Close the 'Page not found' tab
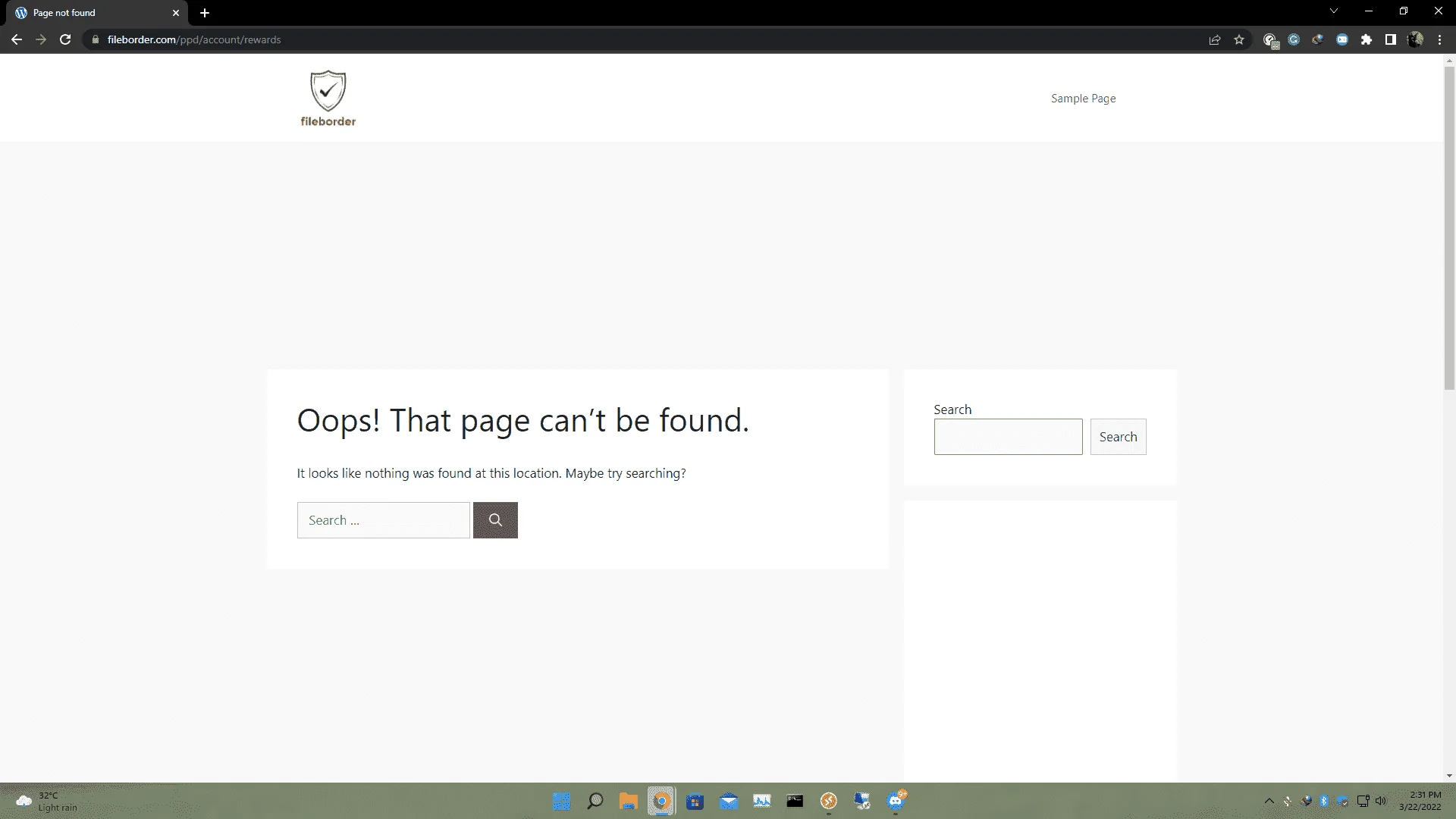Screen dimensions: 1456x819 pyautogui.click(x=176, y=13)
